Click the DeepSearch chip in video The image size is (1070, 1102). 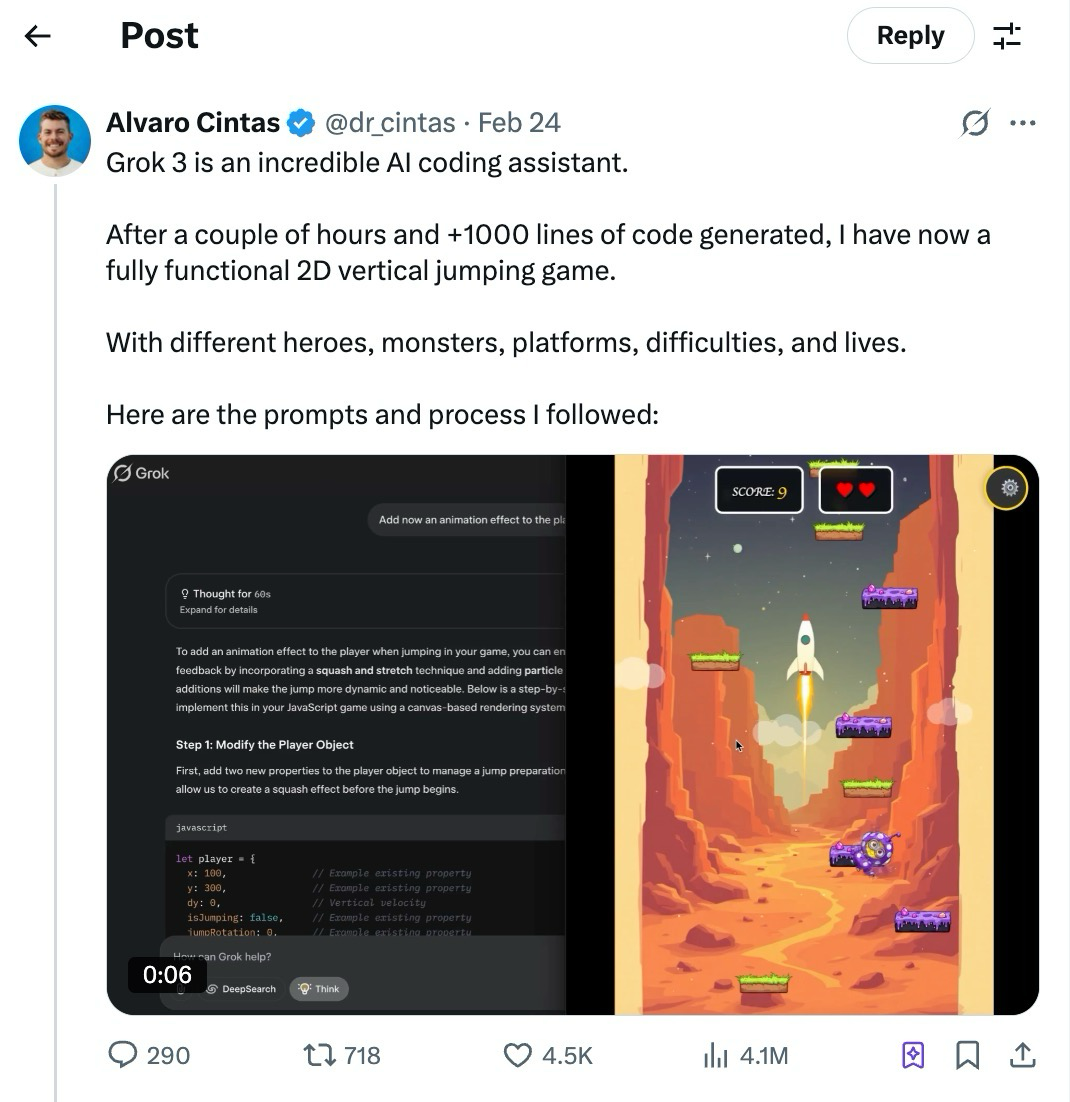coord(241,989)
